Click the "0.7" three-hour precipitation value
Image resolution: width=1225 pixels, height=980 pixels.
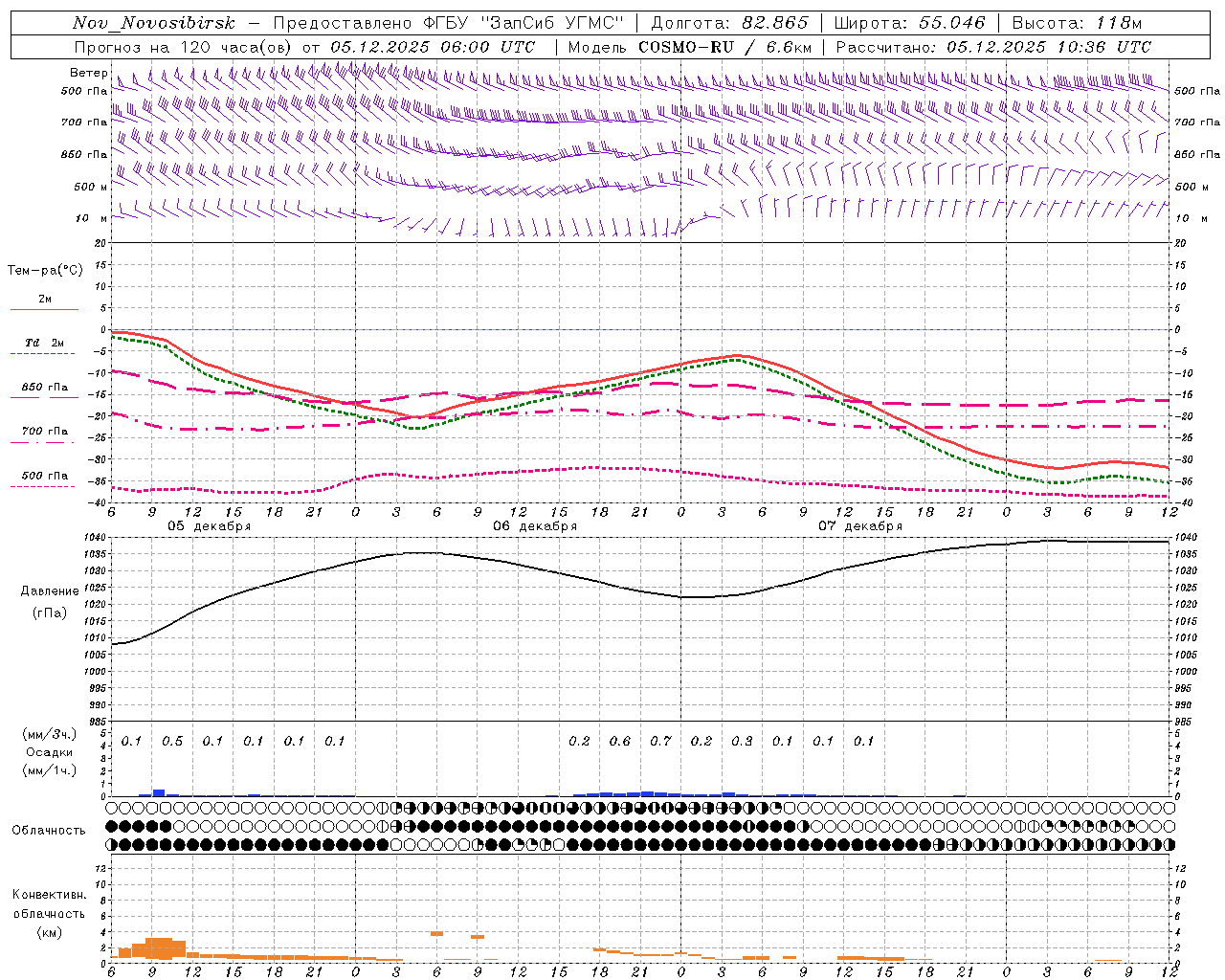pos(660,741)
